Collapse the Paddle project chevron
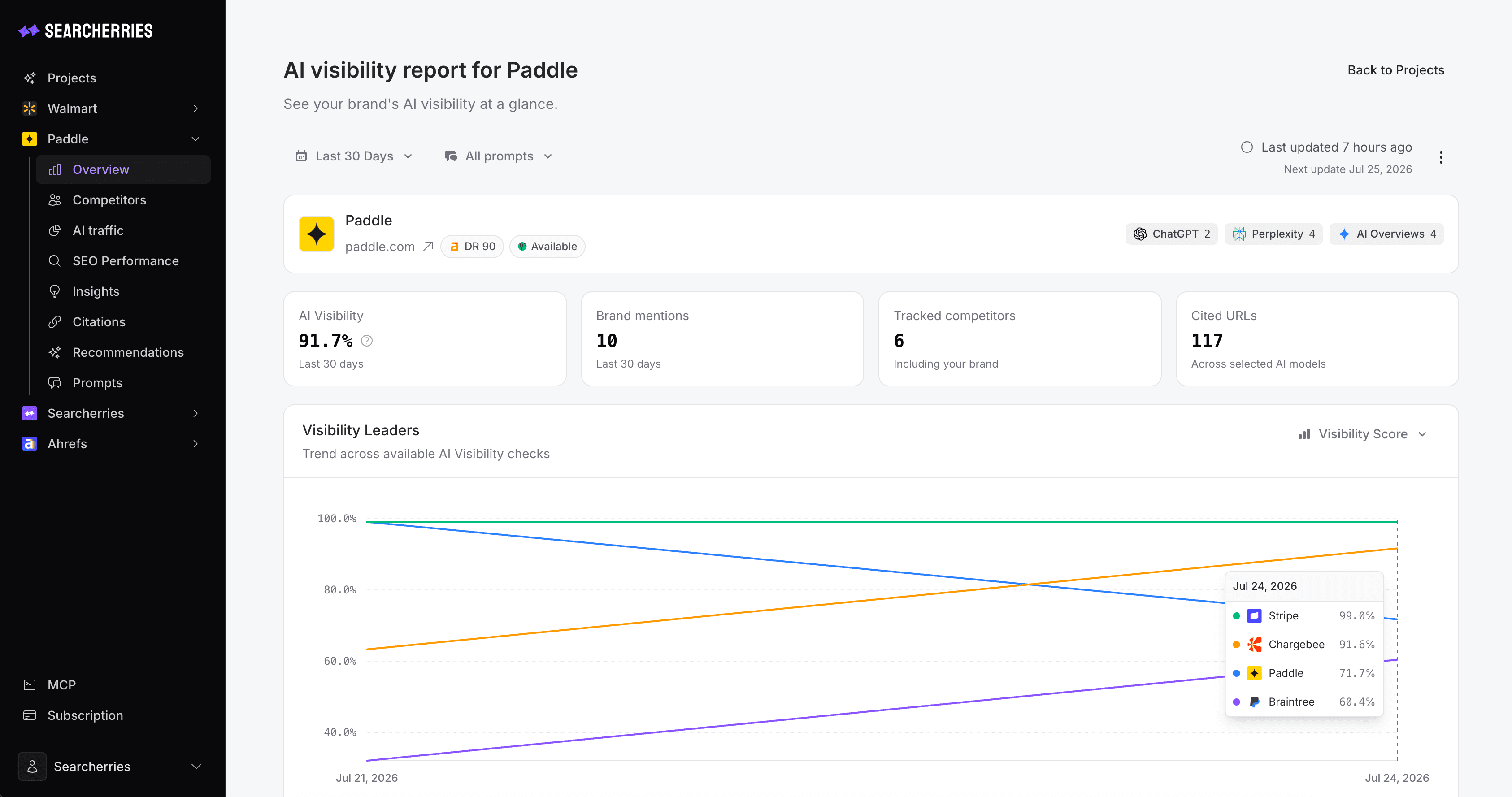 click(196, 139)
